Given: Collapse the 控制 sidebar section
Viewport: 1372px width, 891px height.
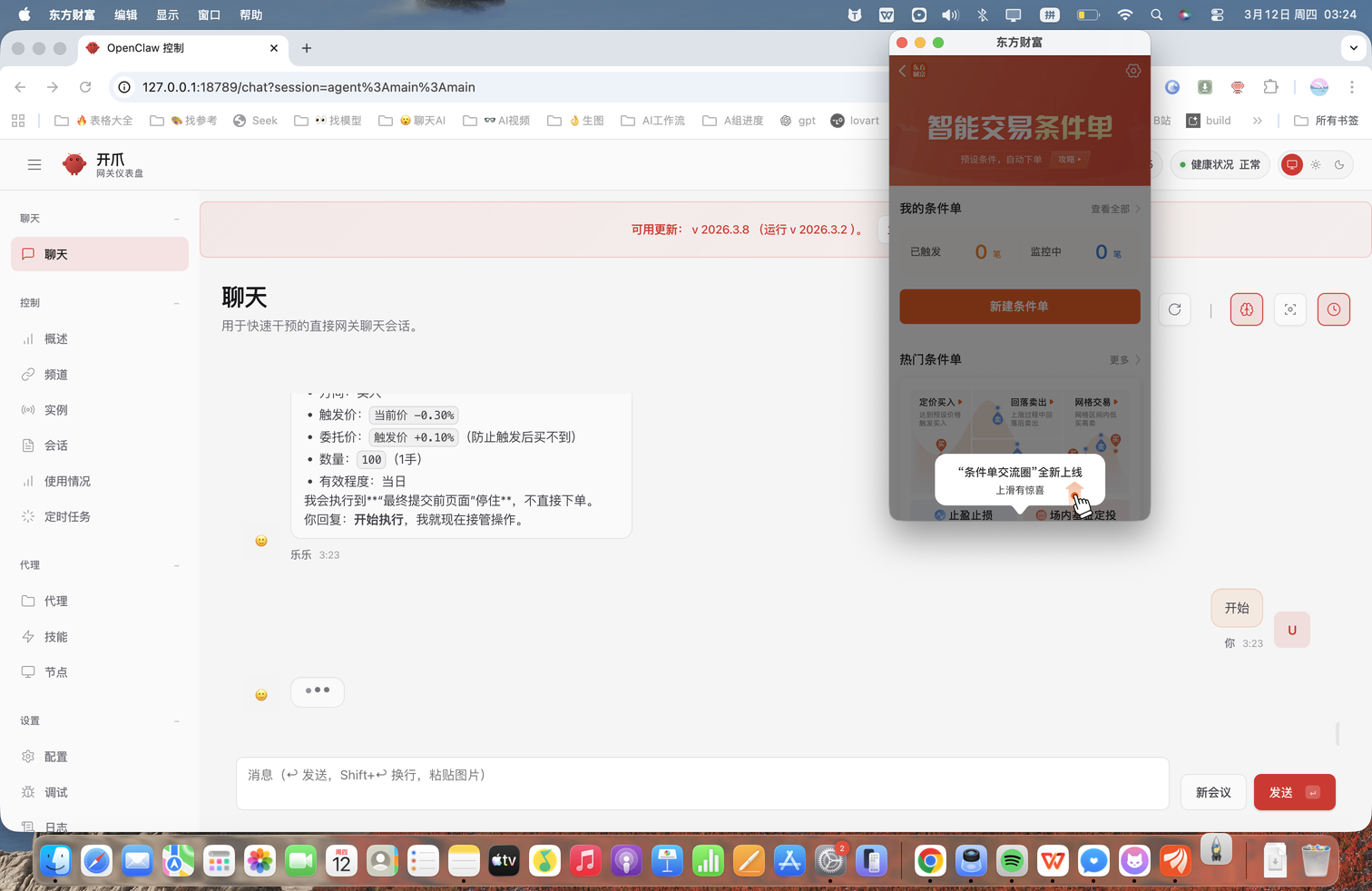Looking at the screenshot, I should [x=176, y=303].
